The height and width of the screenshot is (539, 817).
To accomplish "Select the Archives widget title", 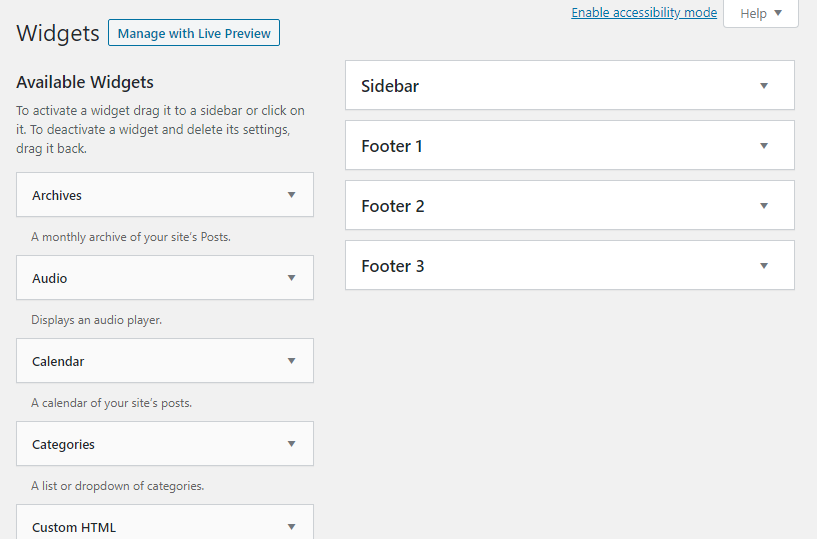I will pos(57,195).
